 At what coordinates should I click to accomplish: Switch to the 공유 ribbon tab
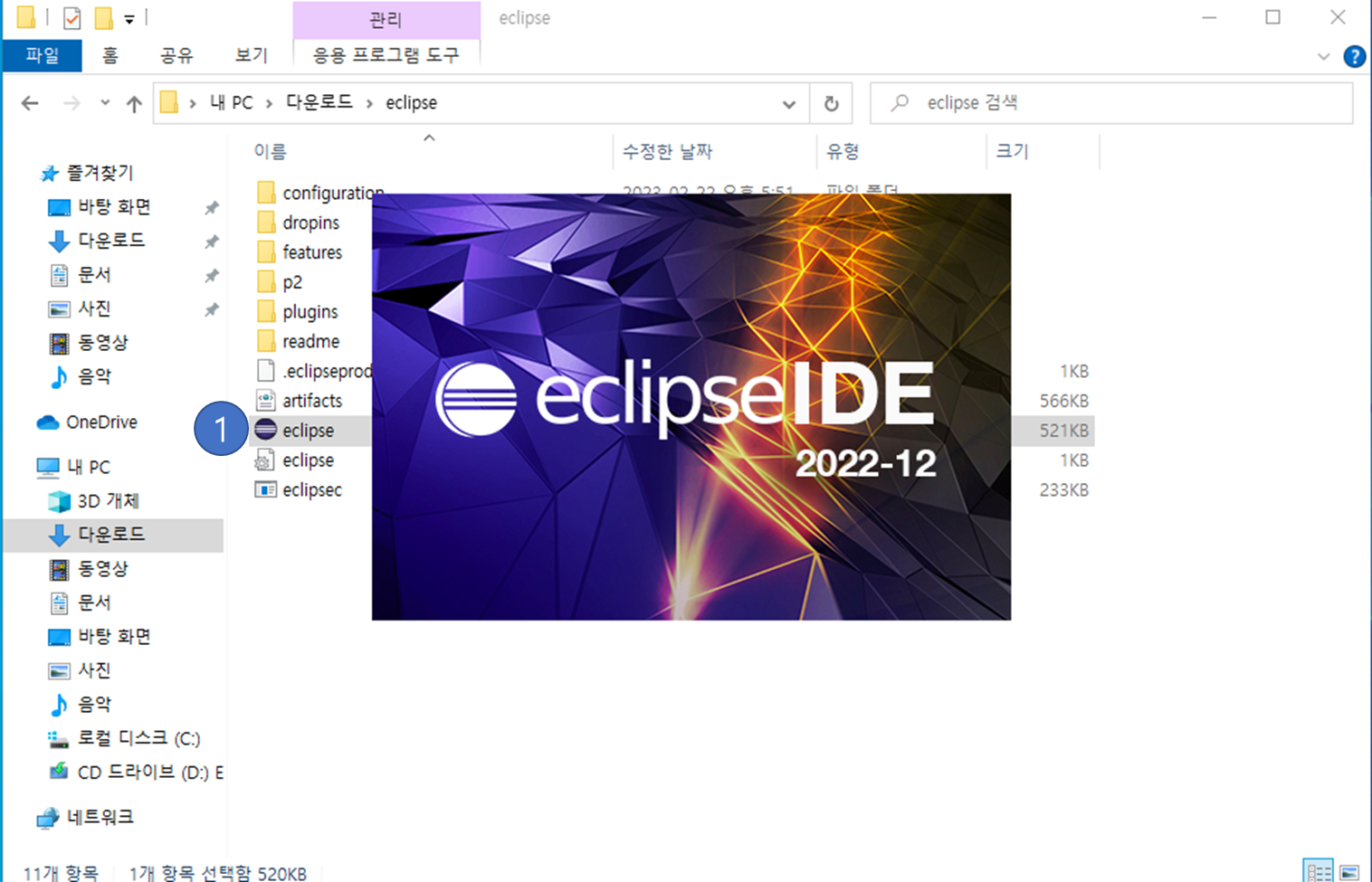pos(176,55)
